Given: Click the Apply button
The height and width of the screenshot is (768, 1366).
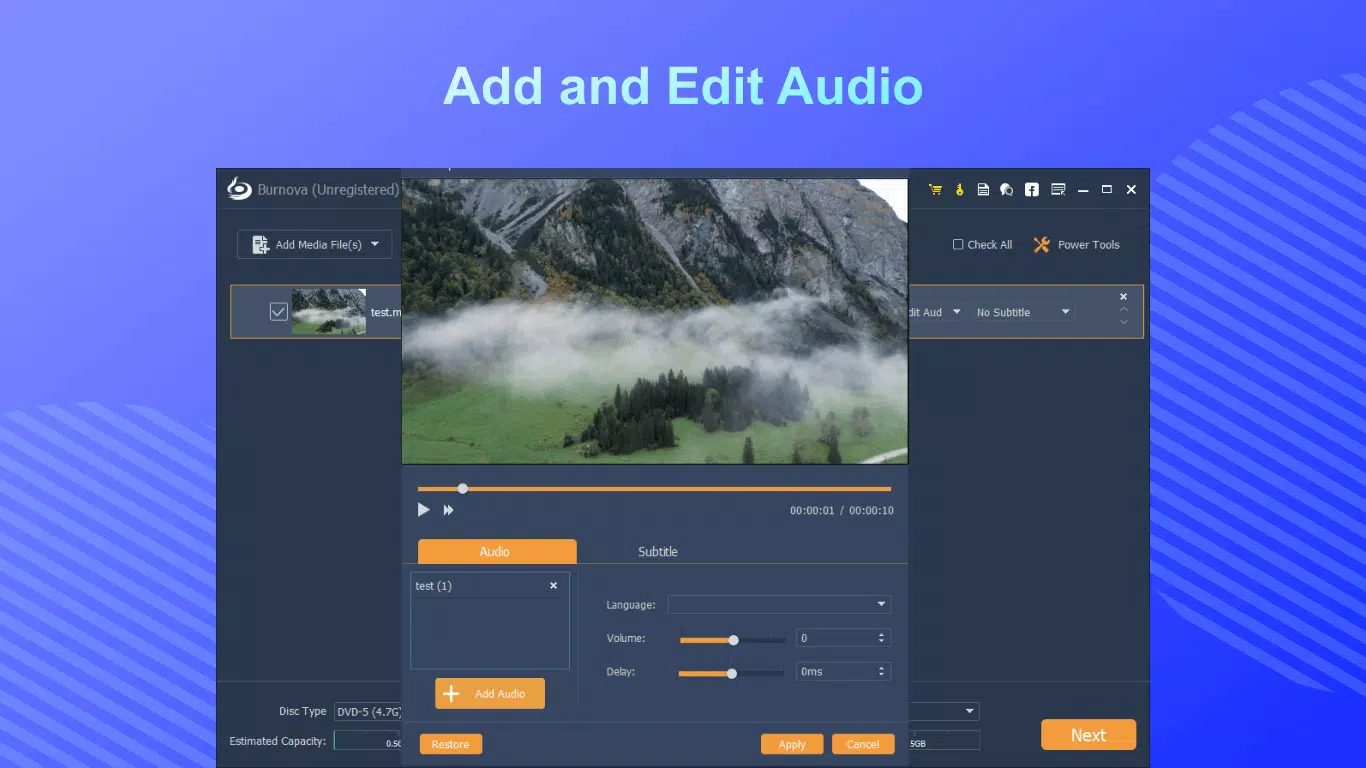Looking at the screenshot, I should pos(792,744).
